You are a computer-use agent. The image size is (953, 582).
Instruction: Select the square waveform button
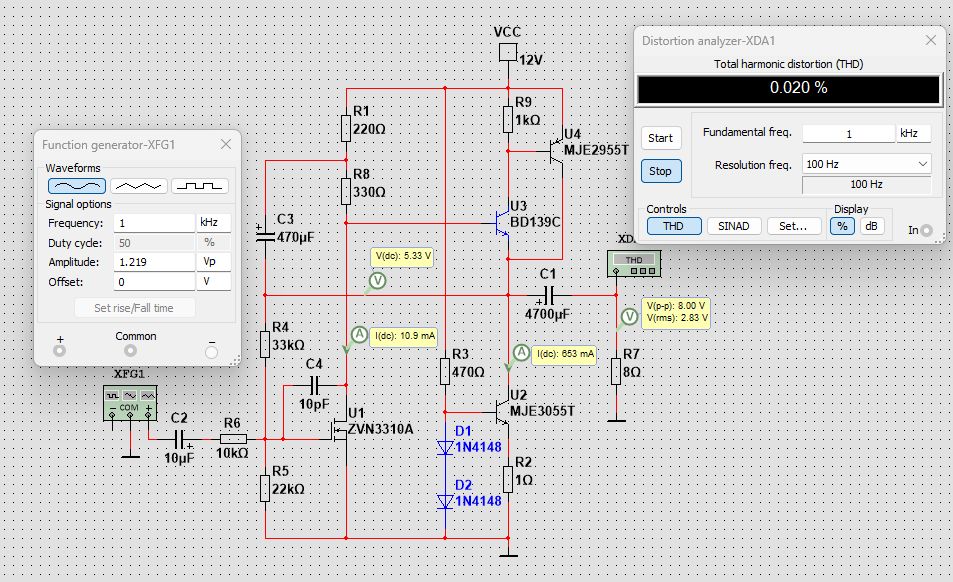click(x=200, y=185)
